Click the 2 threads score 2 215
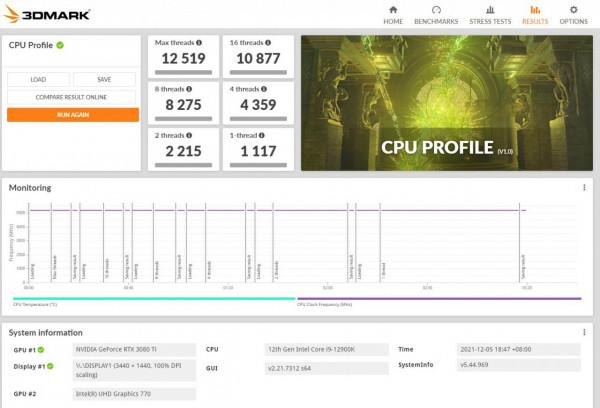 183,151
